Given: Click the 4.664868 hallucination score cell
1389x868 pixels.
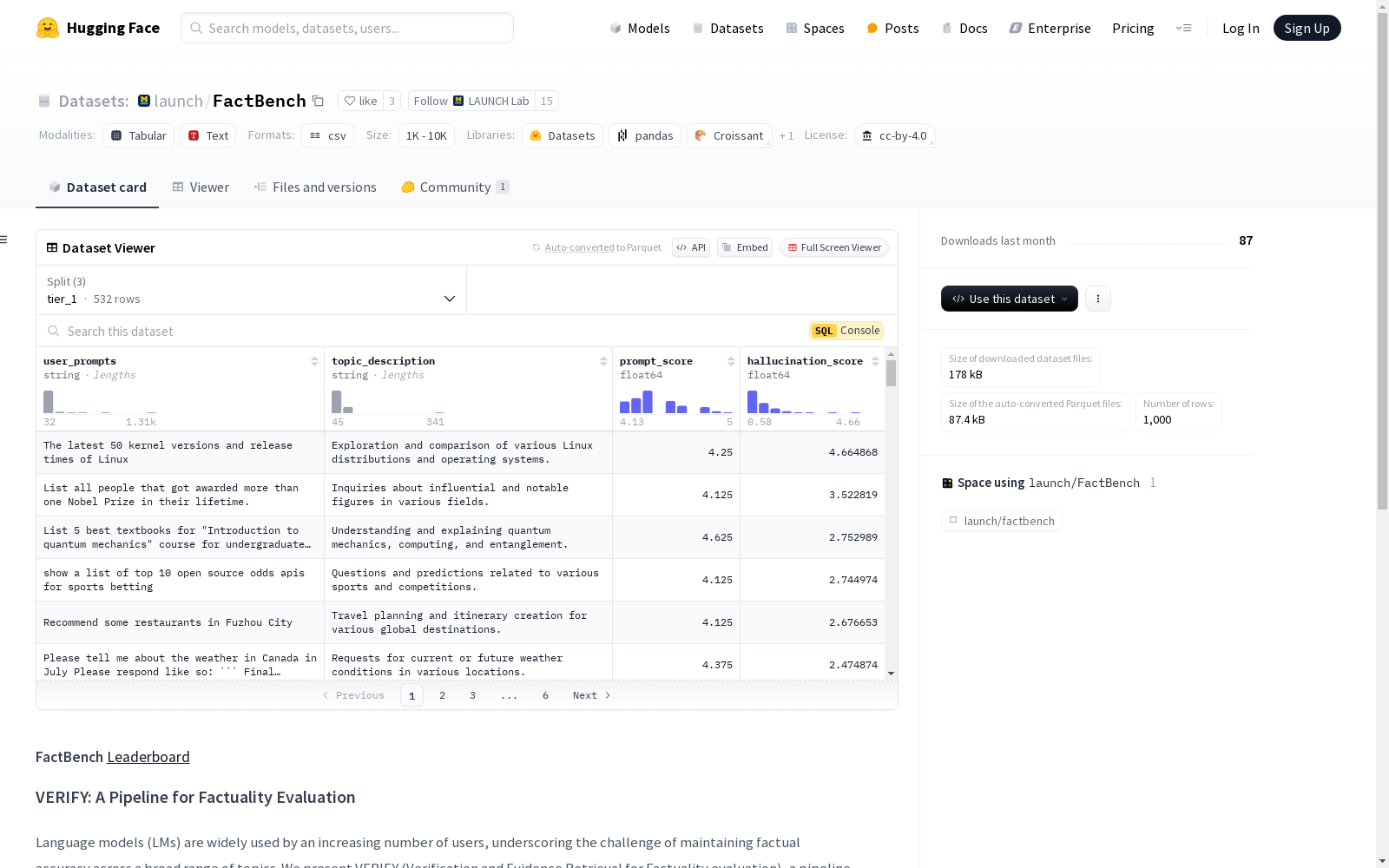Looking at the screenshot, I should (x=813, y=452).
